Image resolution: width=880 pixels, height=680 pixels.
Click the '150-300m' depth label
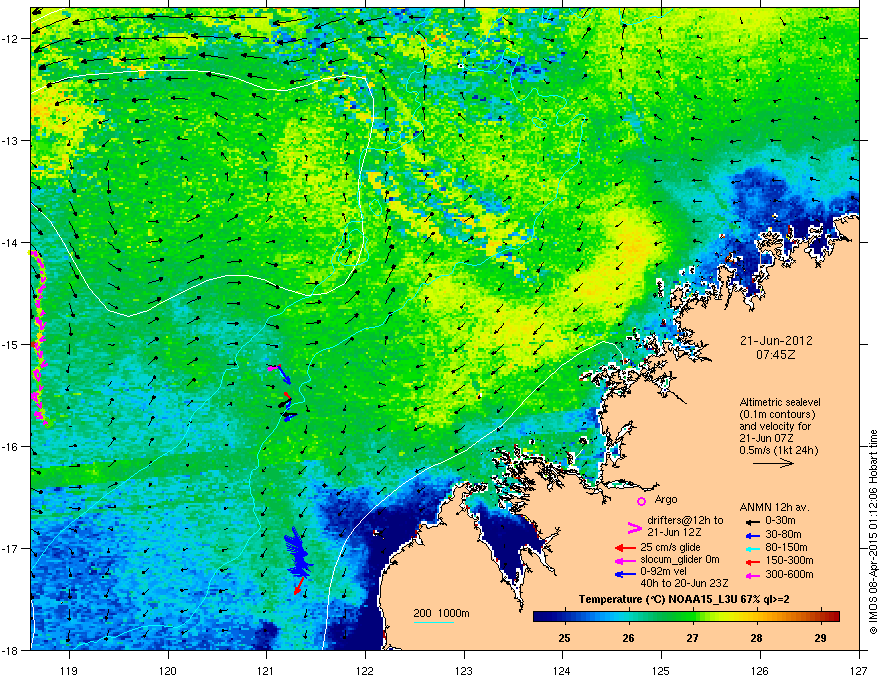(x=789, y=560)
